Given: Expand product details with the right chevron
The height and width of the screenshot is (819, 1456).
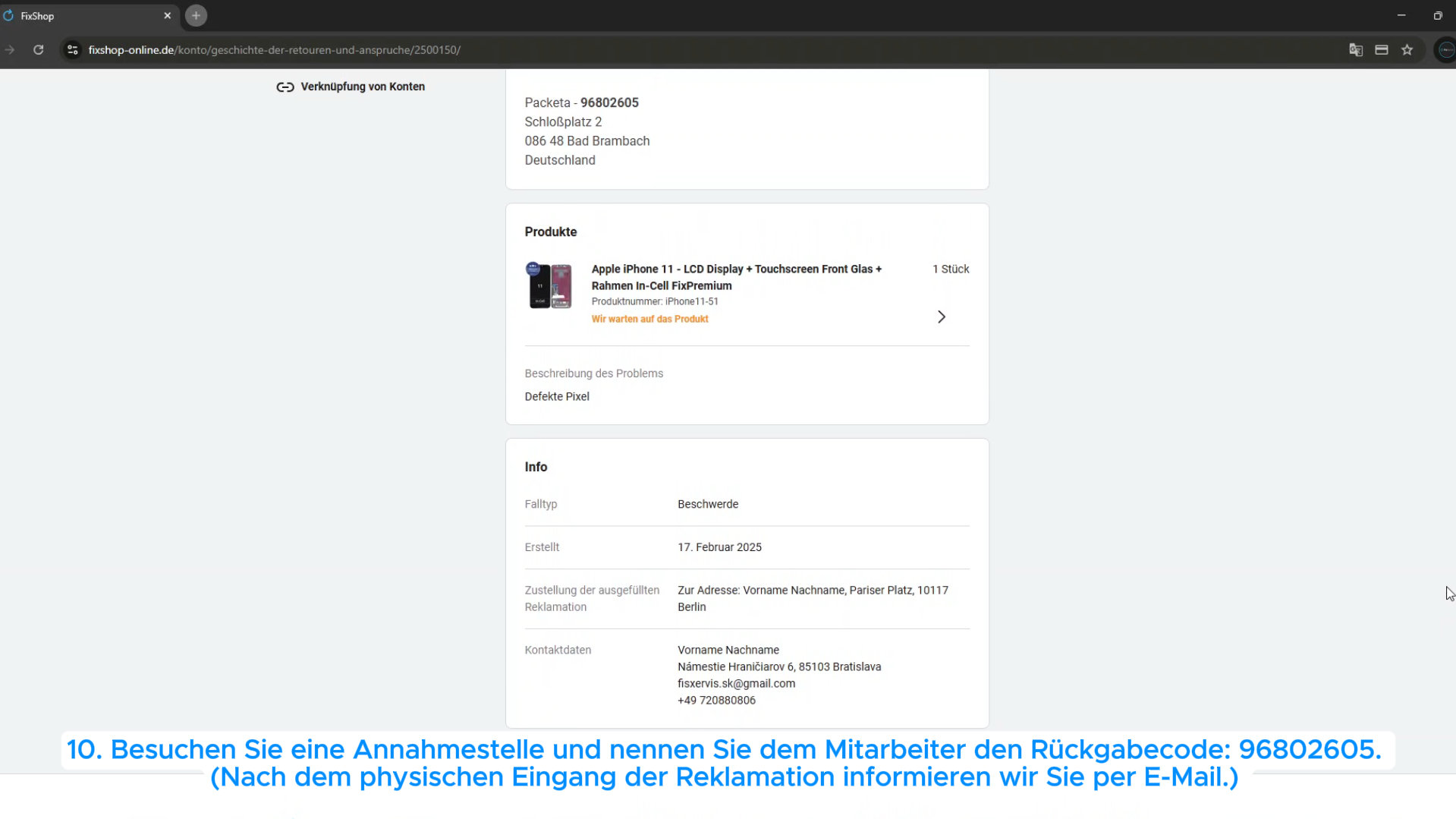Looking at the screenshot, I should pyautogui.click(x=941, y=317).
